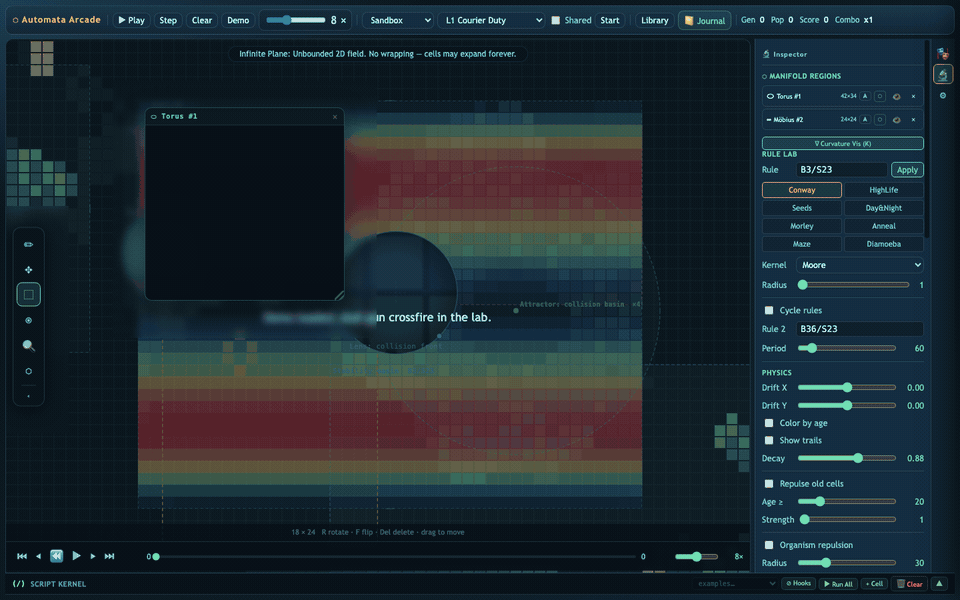Select the Conway rule preset

[x=801, y=190]
